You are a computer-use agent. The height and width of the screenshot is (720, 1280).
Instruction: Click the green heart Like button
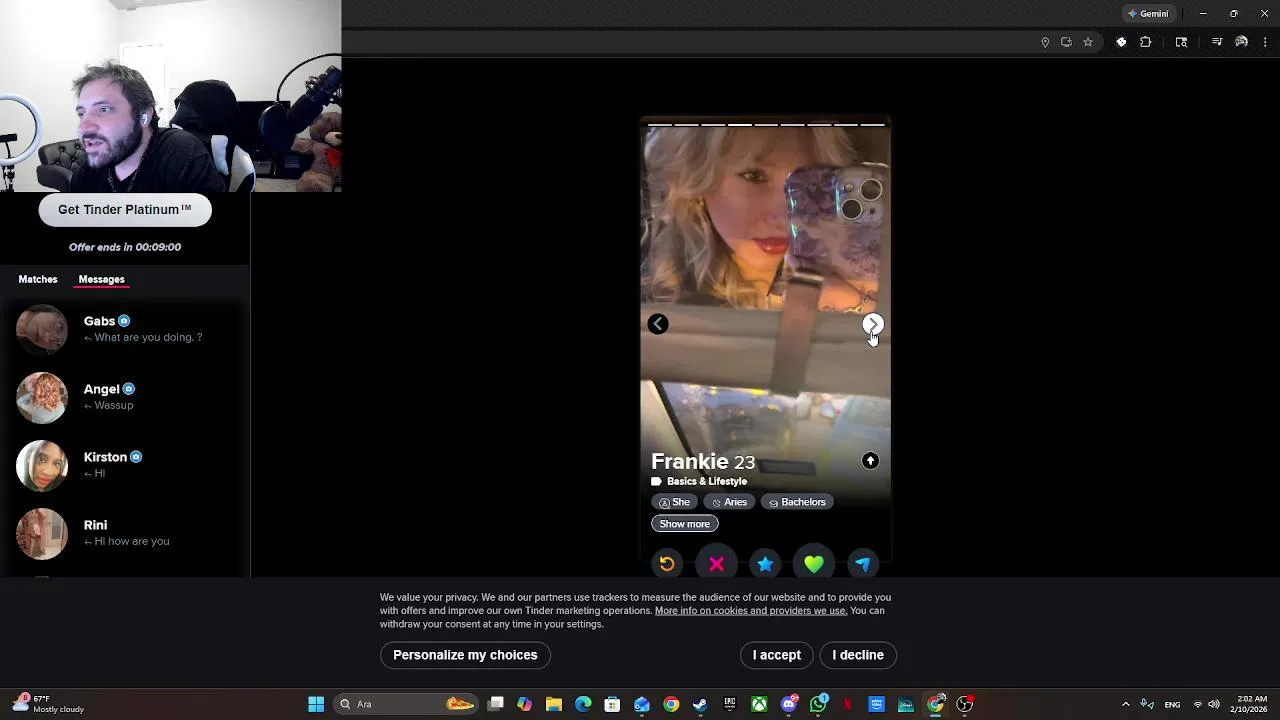814,564
